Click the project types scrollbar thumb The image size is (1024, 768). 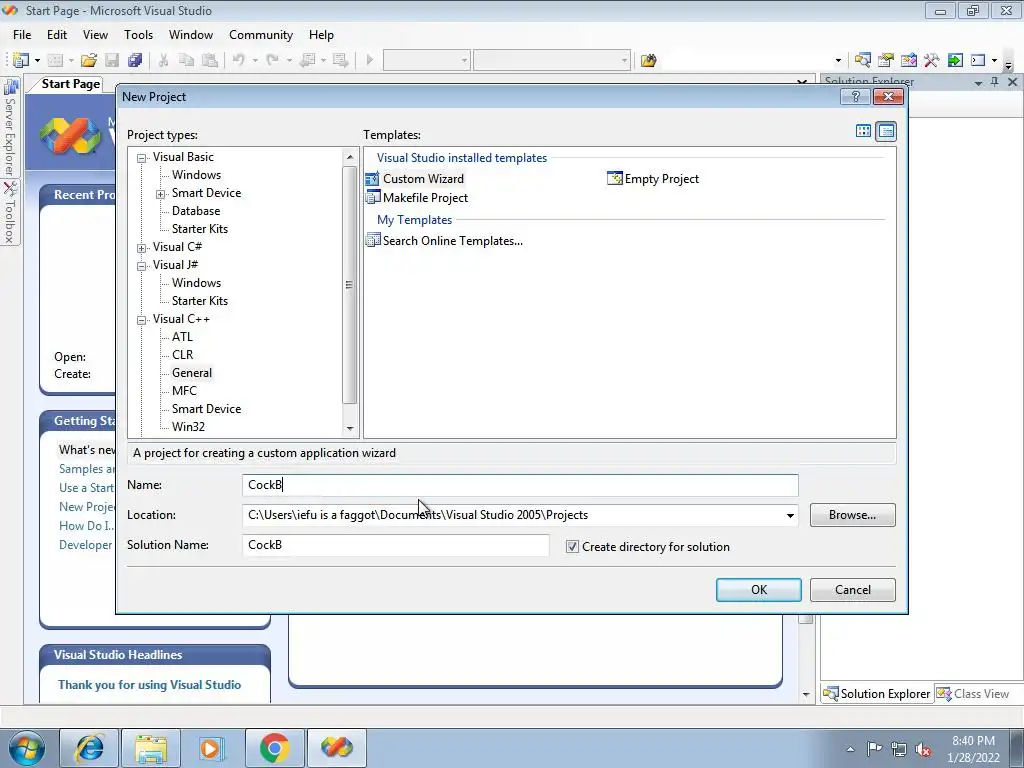[349, 284]
